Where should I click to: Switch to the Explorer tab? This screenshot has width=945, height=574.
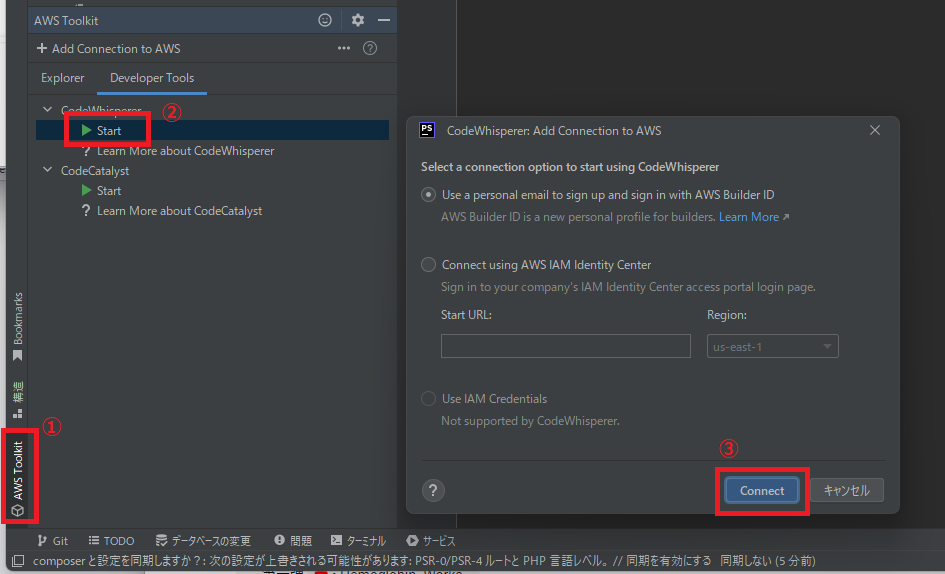[63, 78]
